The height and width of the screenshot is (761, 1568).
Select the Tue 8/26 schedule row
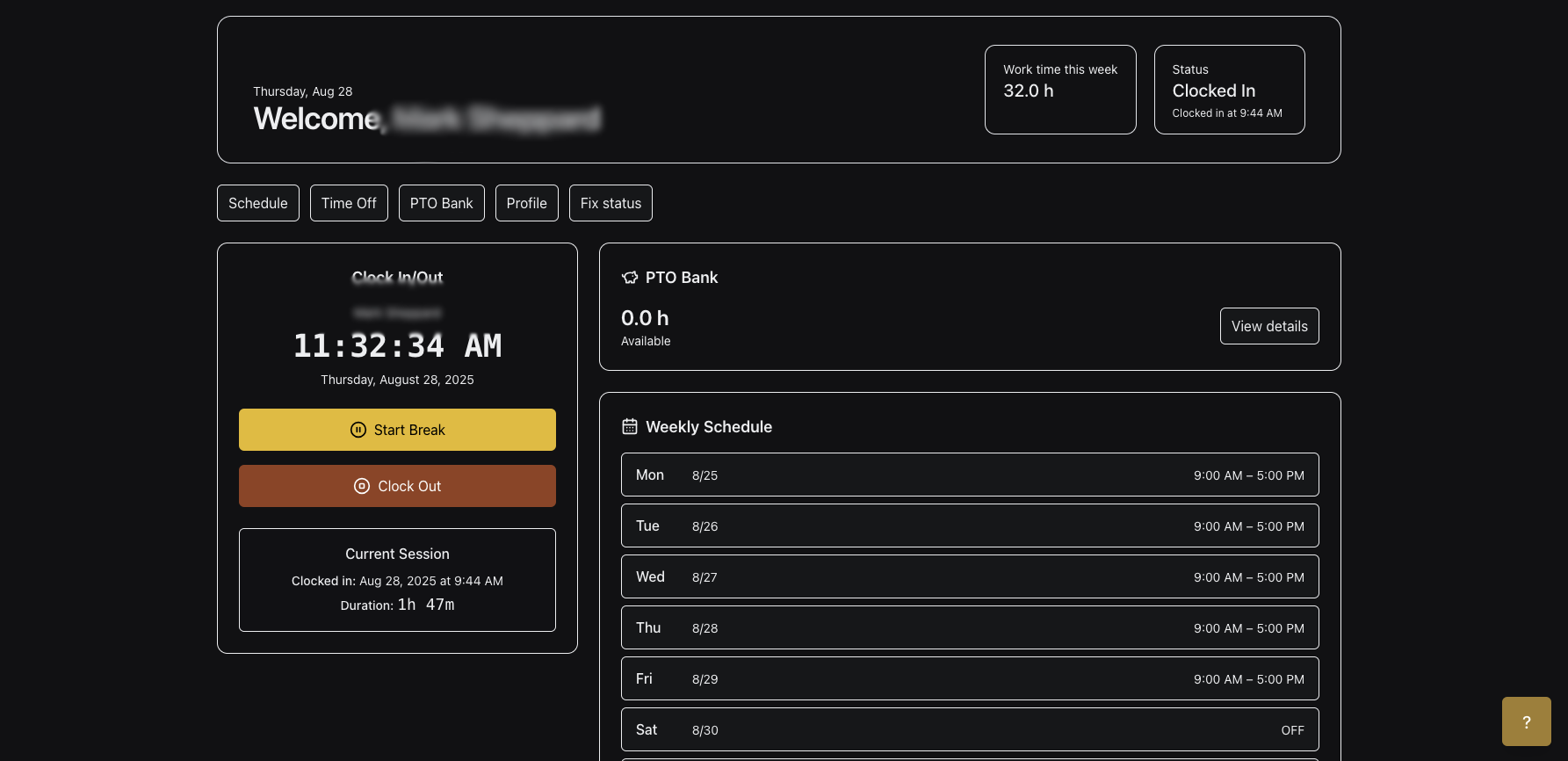[x=969, y=525]
